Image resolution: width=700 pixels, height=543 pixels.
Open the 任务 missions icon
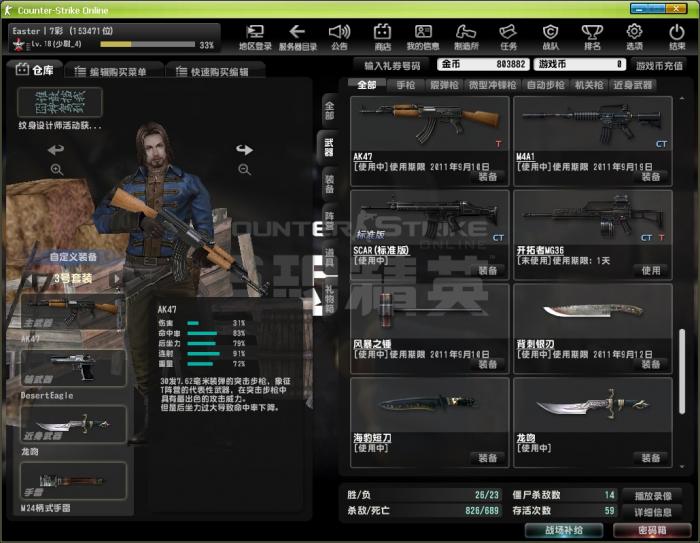pyautogui.click(x=508, y=37)
